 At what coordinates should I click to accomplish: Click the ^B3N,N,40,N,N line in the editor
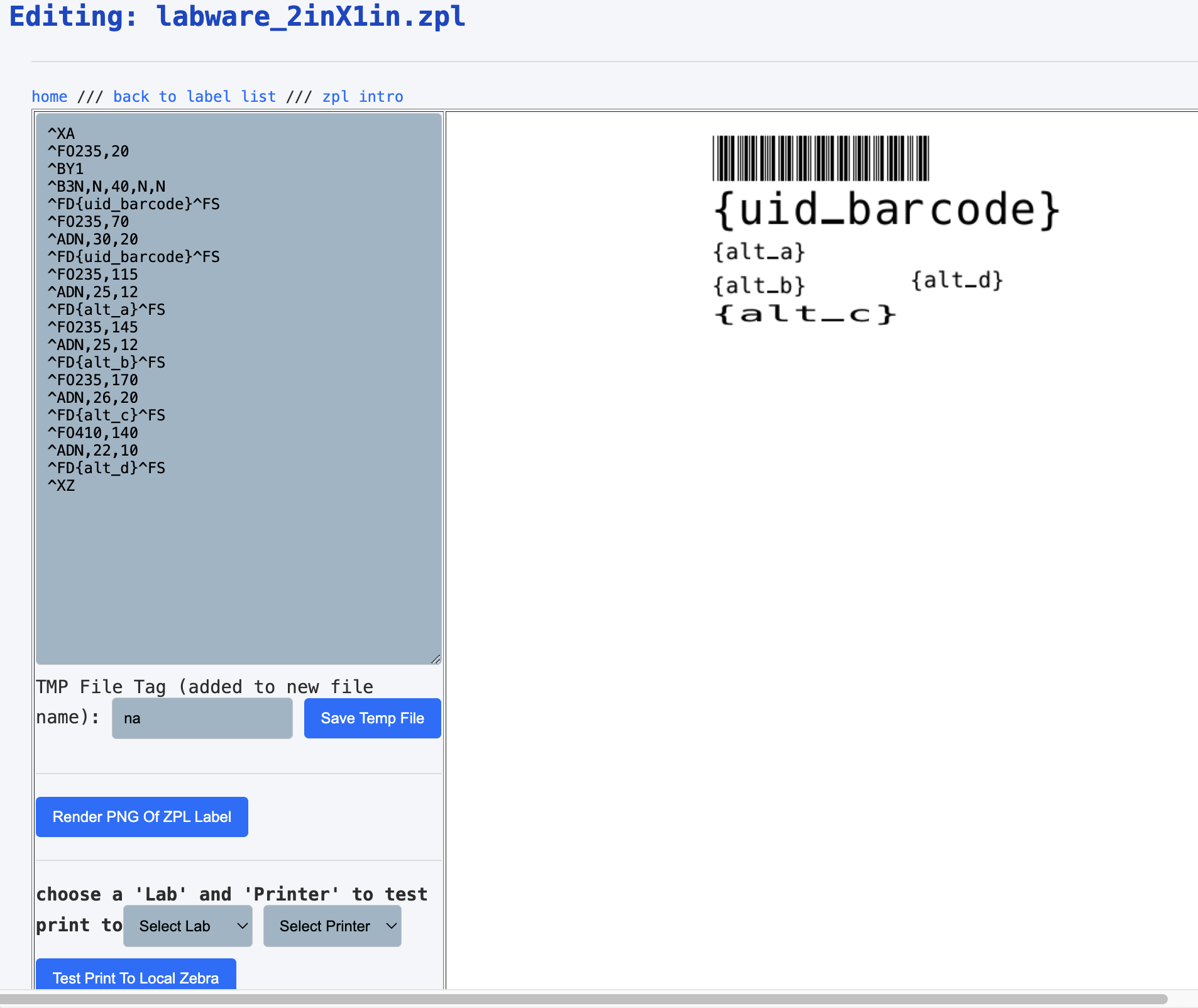point(107,187)
